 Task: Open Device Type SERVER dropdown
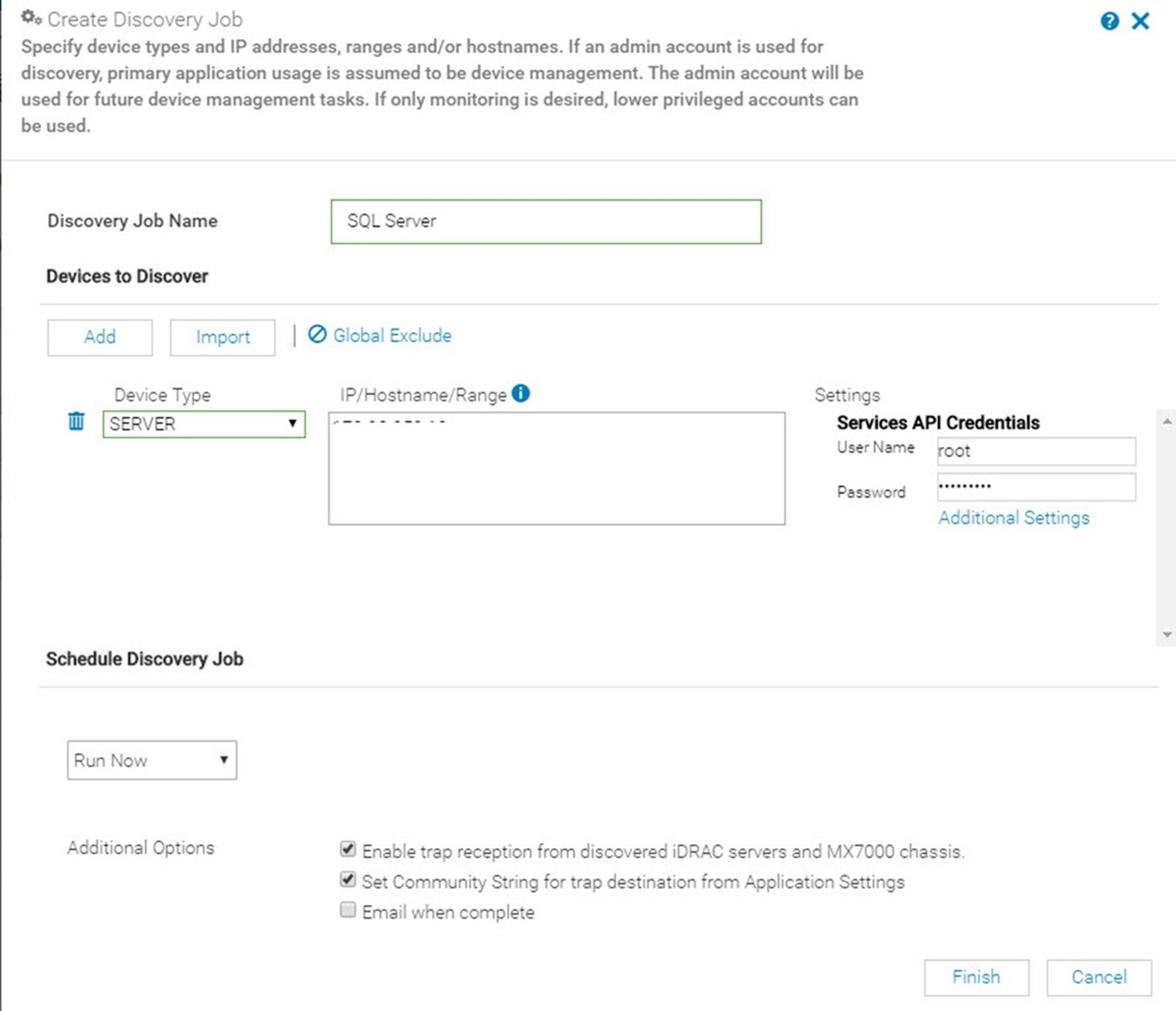pyautogui.click(x=204, y=424)
